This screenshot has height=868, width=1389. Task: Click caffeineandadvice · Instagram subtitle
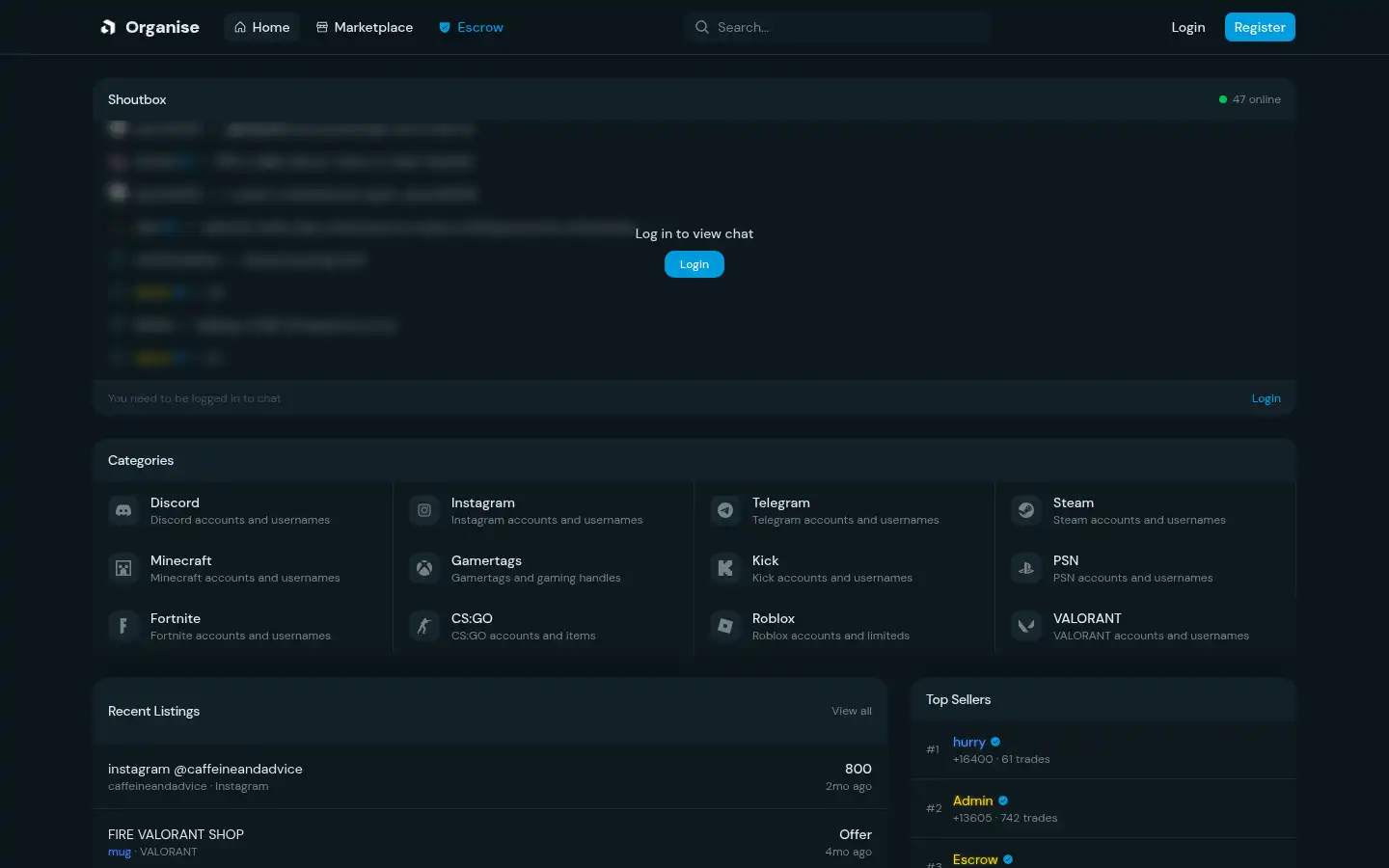click(188, 786)
